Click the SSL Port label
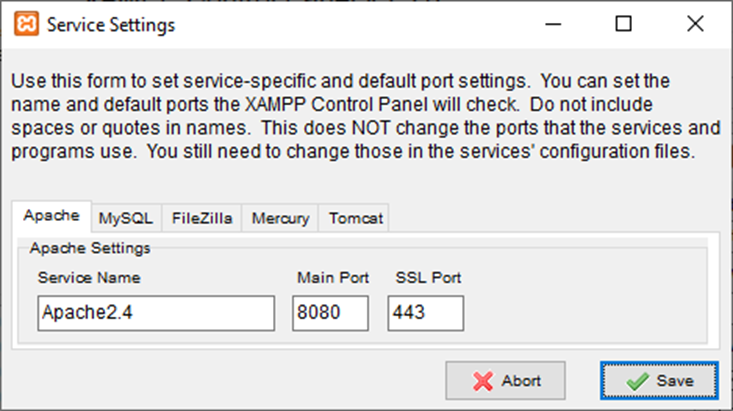Screen dimensions: 733x411 (x=428, y=278)
